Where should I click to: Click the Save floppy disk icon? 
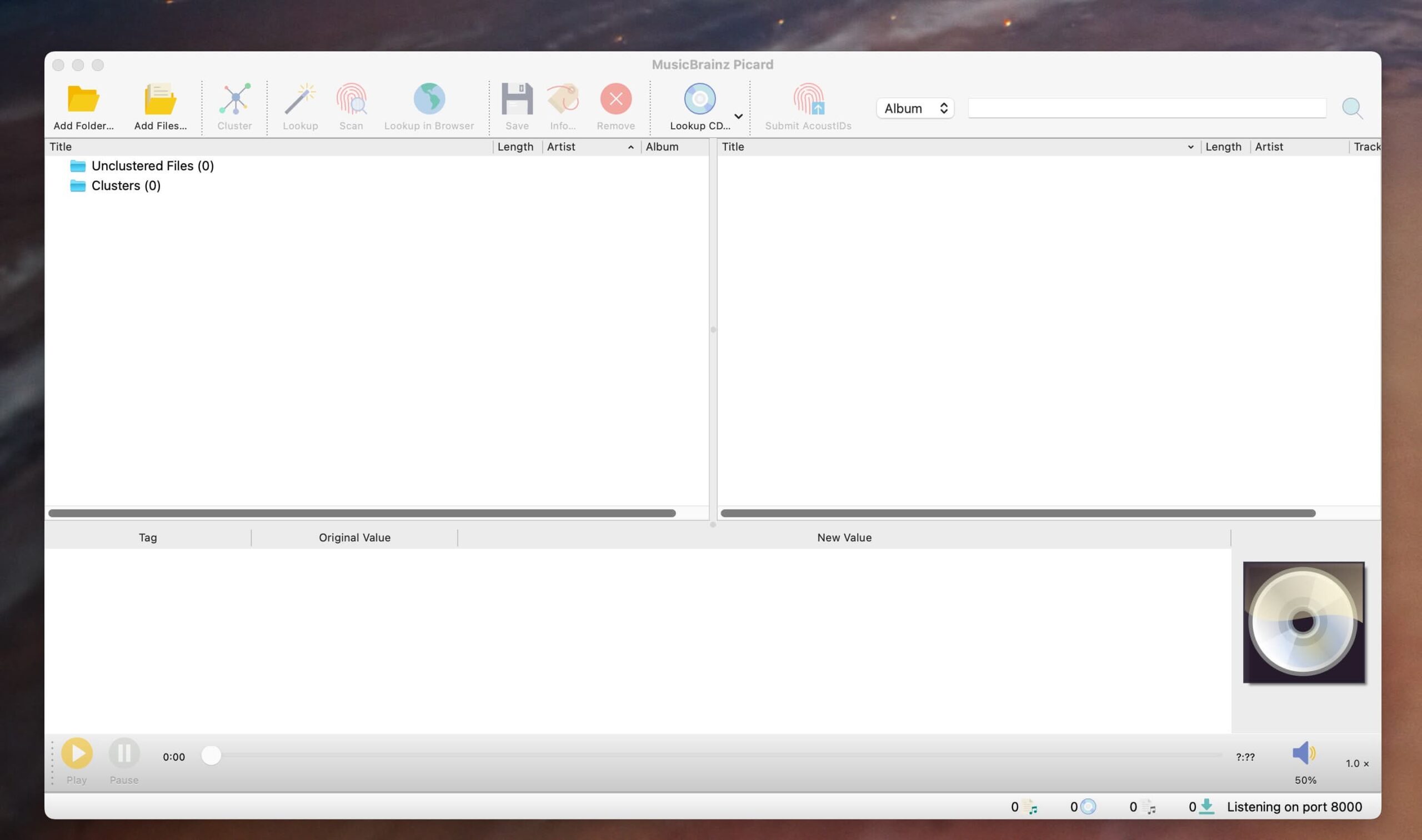(x=517, y=99)
